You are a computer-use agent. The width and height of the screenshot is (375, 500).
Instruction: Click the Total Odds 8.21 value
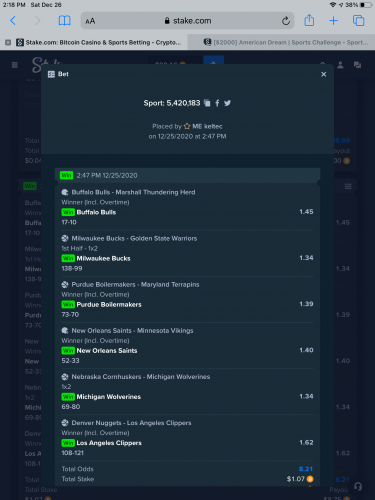(306, 469)
